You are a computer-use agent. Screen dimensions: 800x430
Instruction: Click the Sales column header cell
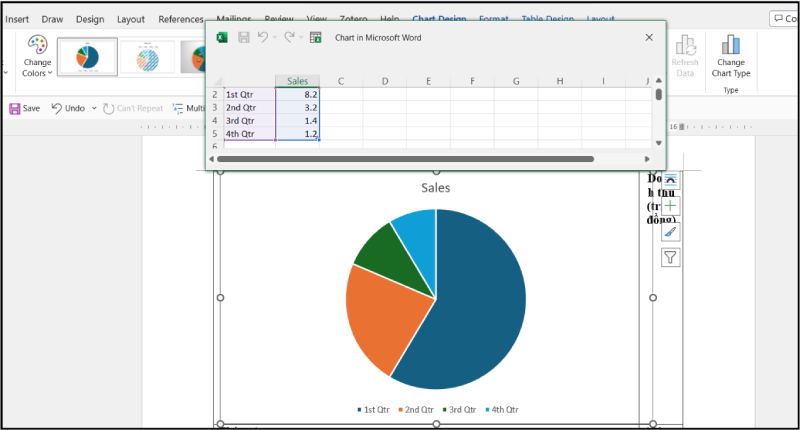(297, 81)
